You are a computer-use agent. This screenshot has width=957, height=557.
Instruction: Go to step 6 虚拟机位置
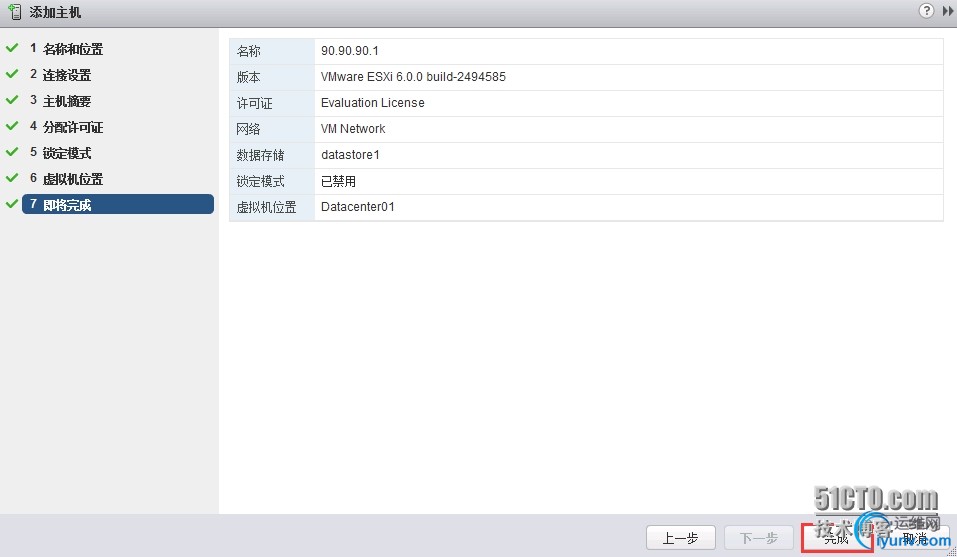pyautogui.click(x=67, y=179)
